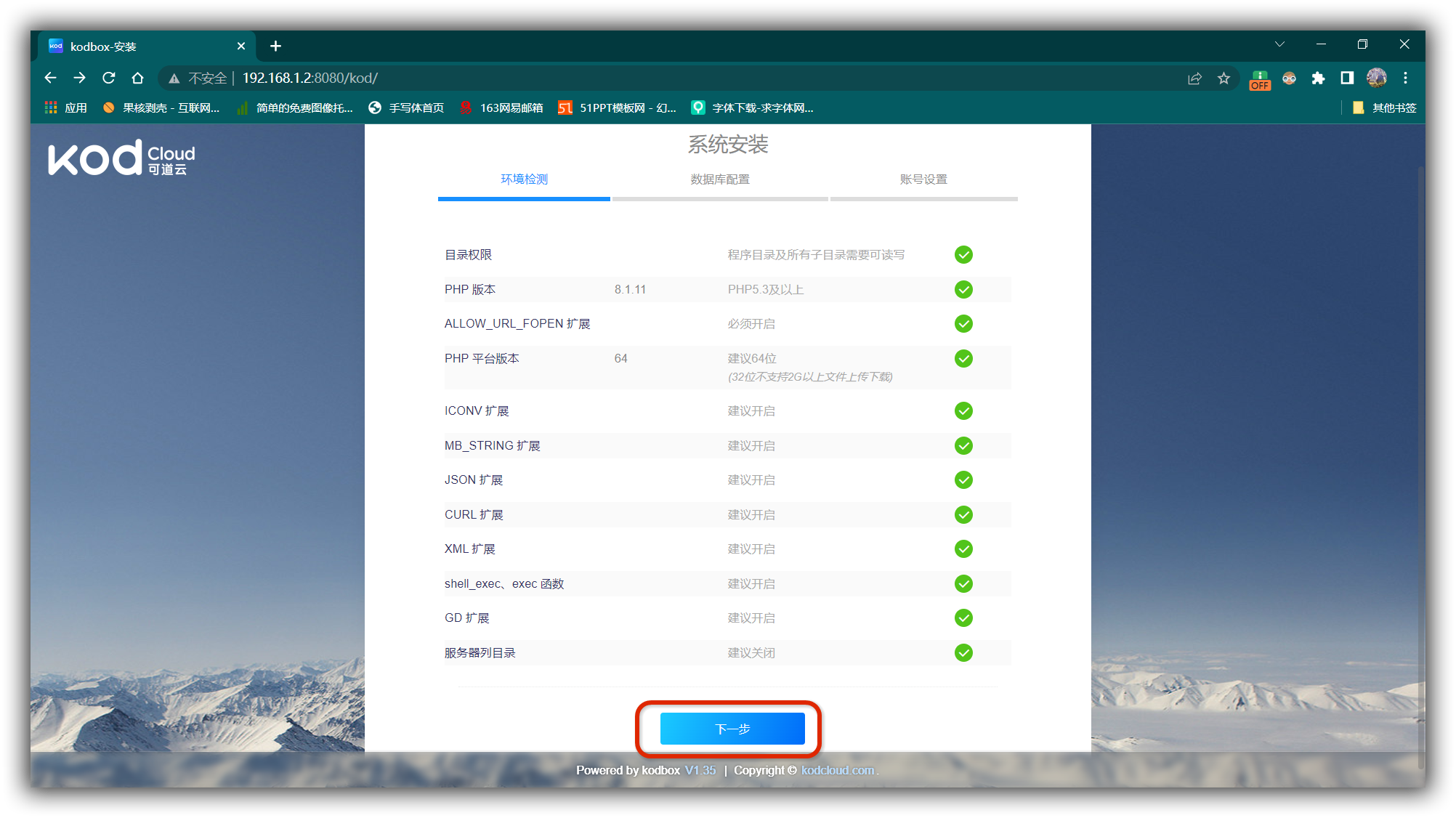Open a new browser tab
Viewport: 1456px width, 818px height.
tap(275, 46)
